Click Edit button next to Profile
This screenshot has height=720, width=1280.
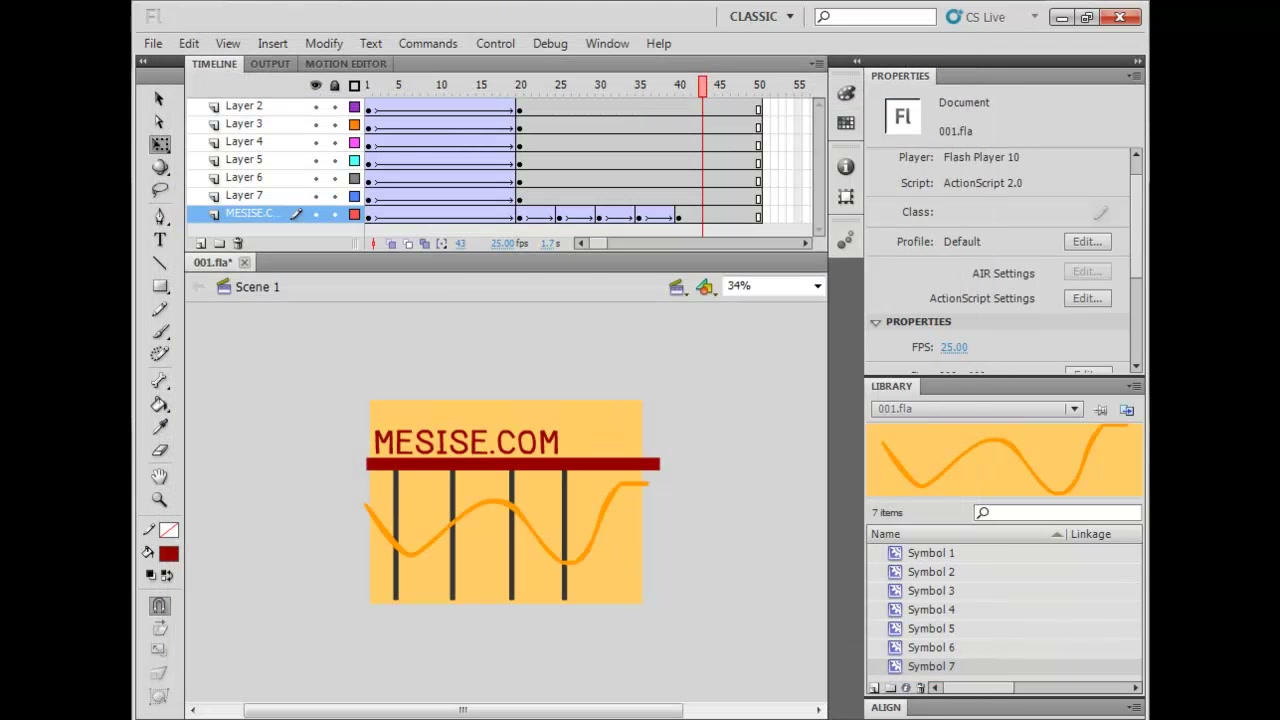pos(1087,242)
